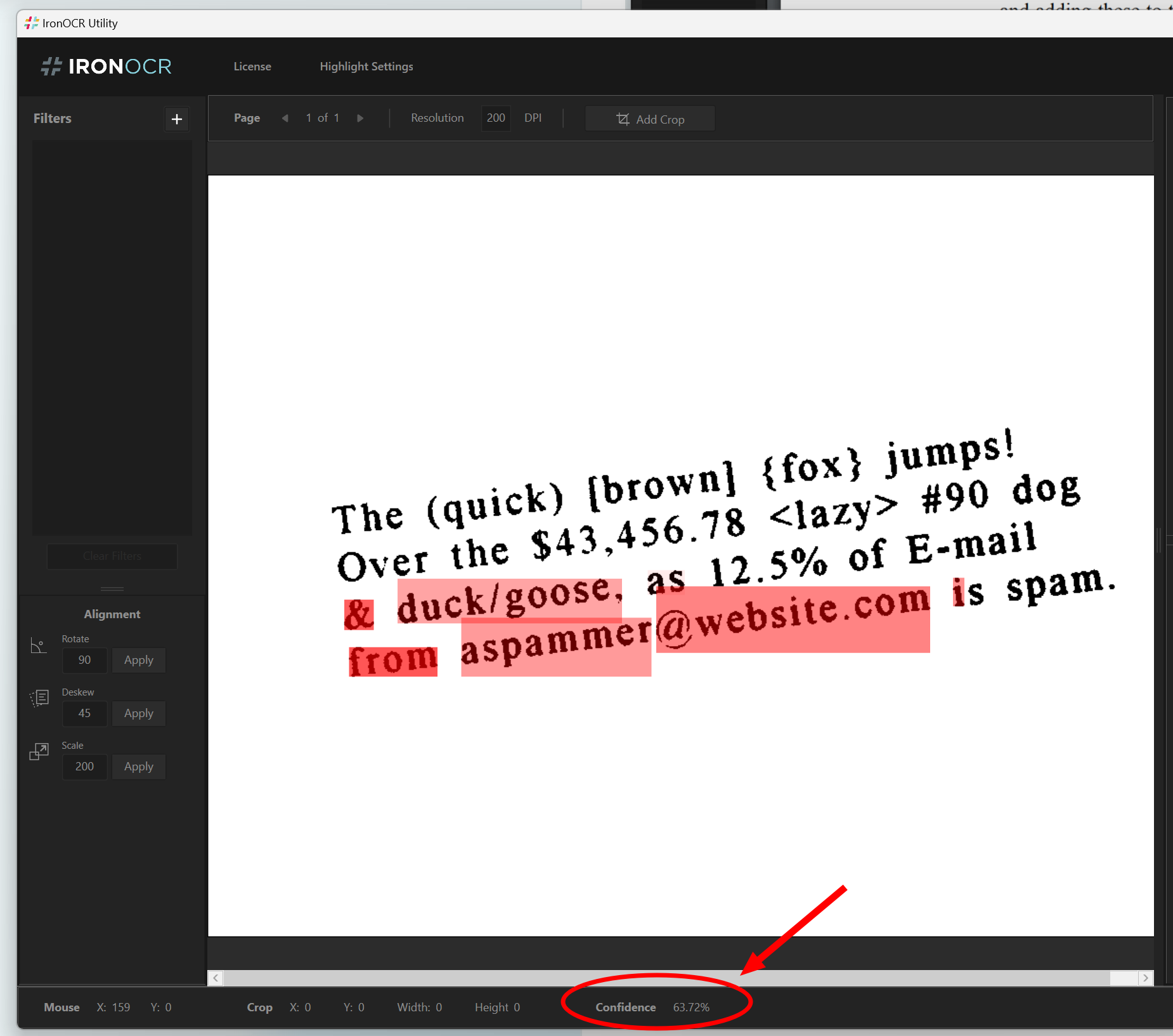
Task: Click the Clear Filters button
Action: pos(112,556)
